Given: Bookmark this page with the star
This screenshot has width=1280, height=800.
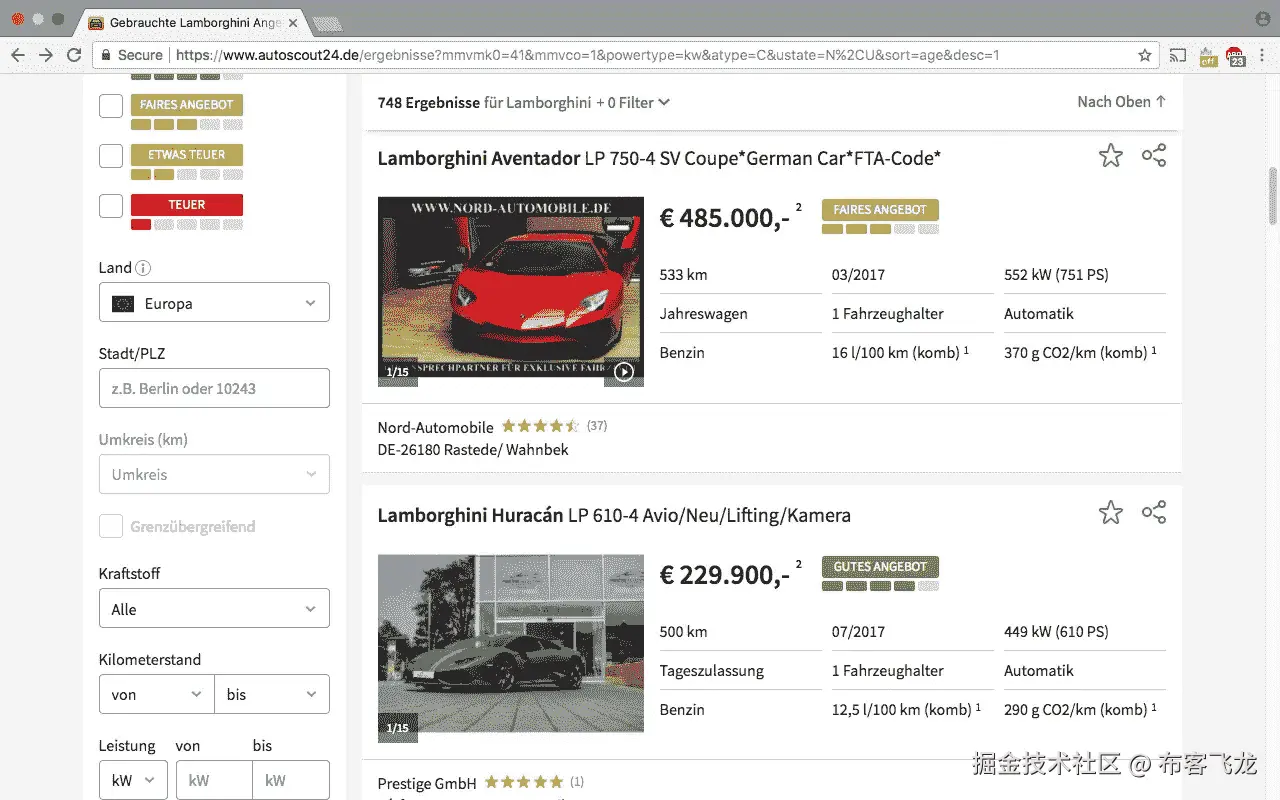Looking at the screenshot, I should click(1144, 55).
